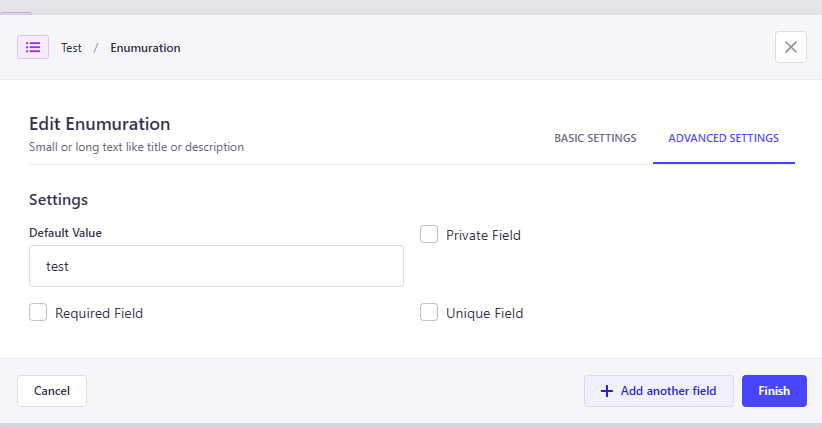
Task: Select the Advanced Settings tab
Action: tap(723, 138)
